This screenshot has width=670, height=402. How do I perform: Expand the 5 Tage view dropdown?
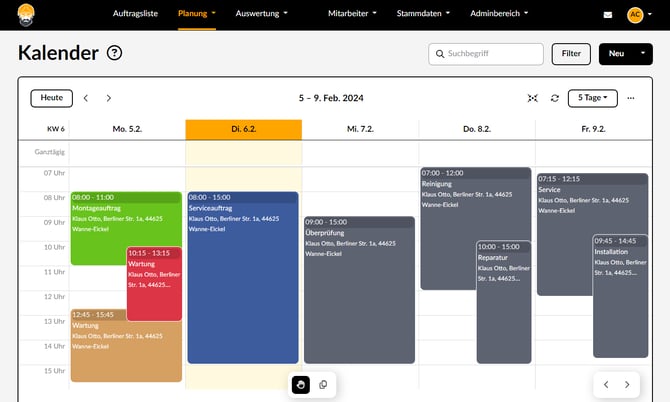coord(592,98)
